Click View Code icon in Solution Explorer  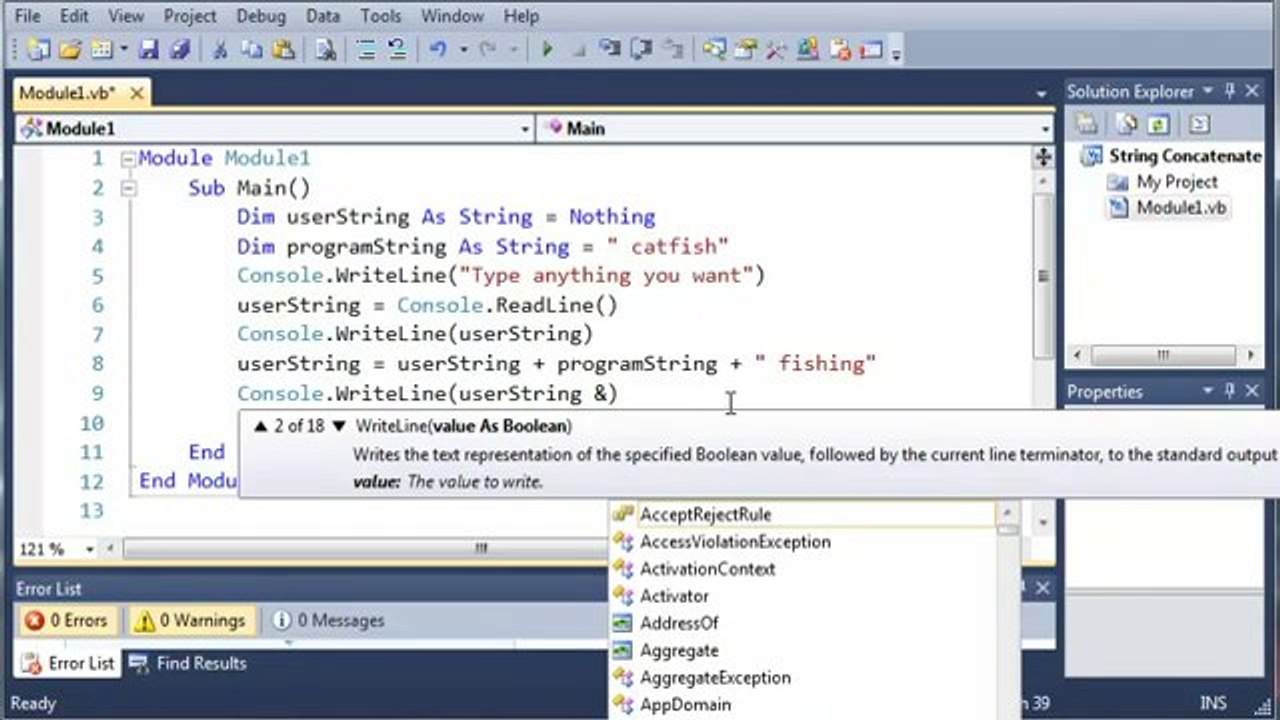pyautogui.click(x=1199, y=124)
